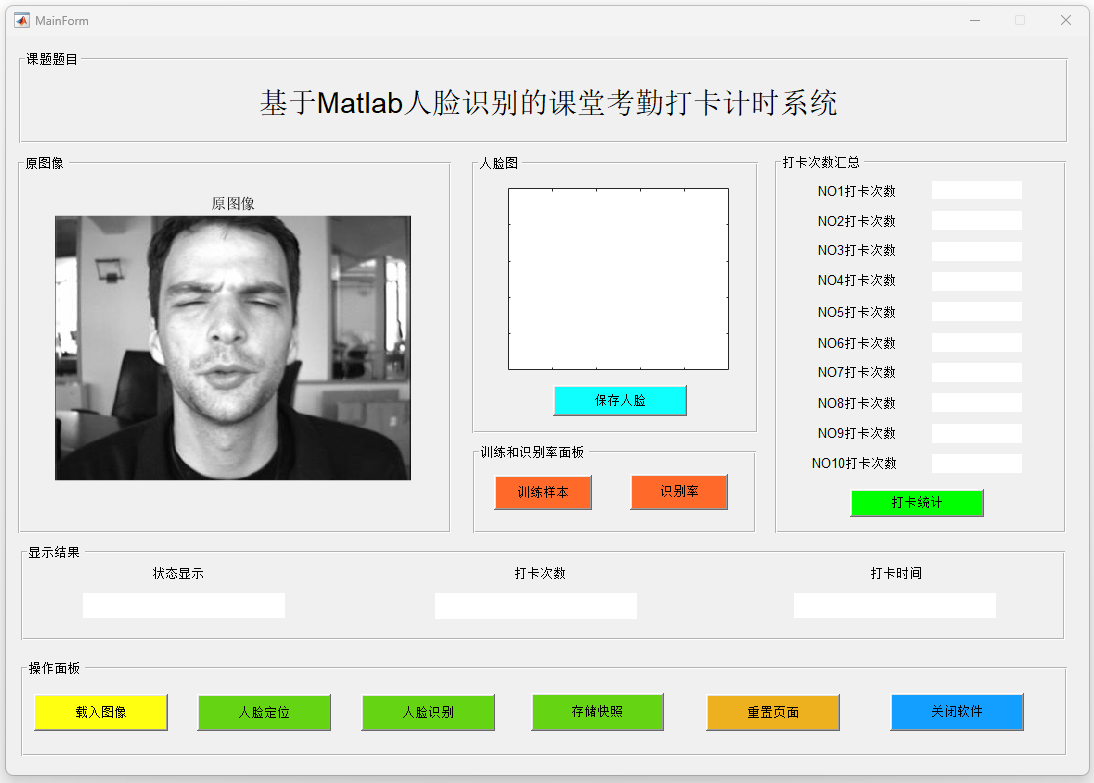
Task: Select the NO6打卡次数 count field
Action: (x=977, y=342)
